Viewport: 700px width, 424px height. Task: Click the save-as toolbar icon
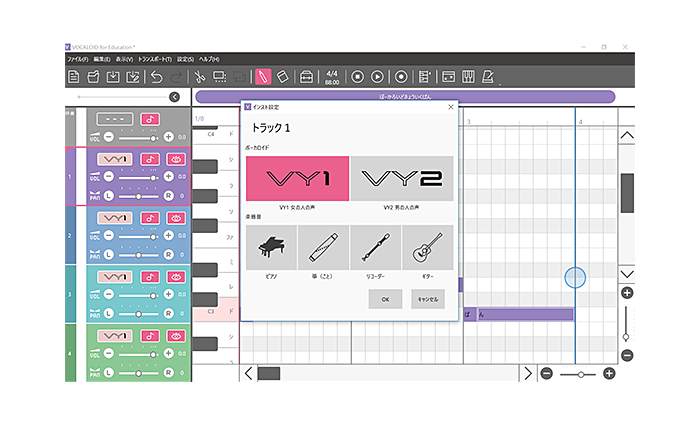tap(133, 77)
